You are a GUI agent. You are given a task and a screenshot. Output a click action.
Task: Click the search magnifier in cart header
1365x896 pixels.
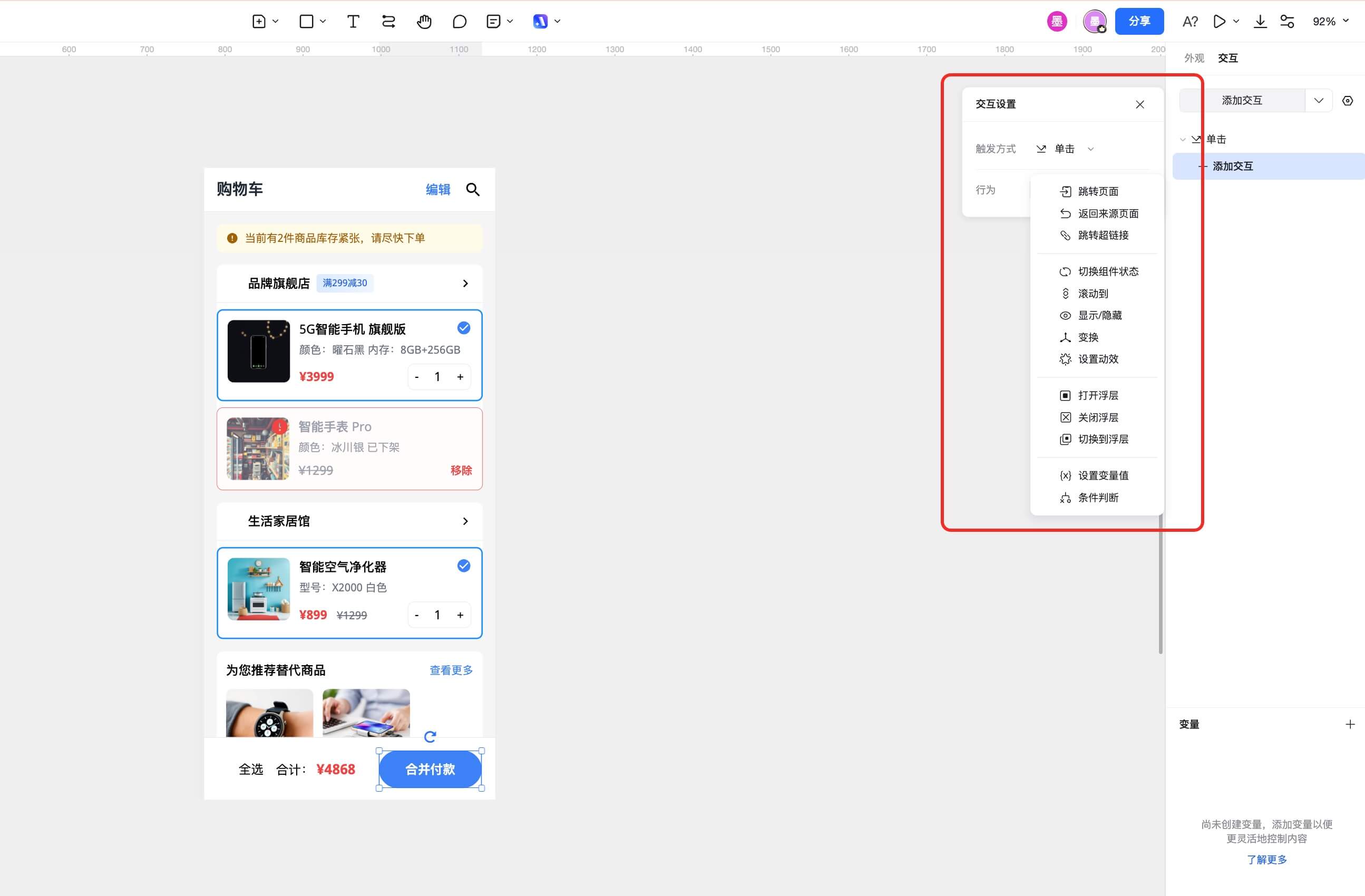473,190
